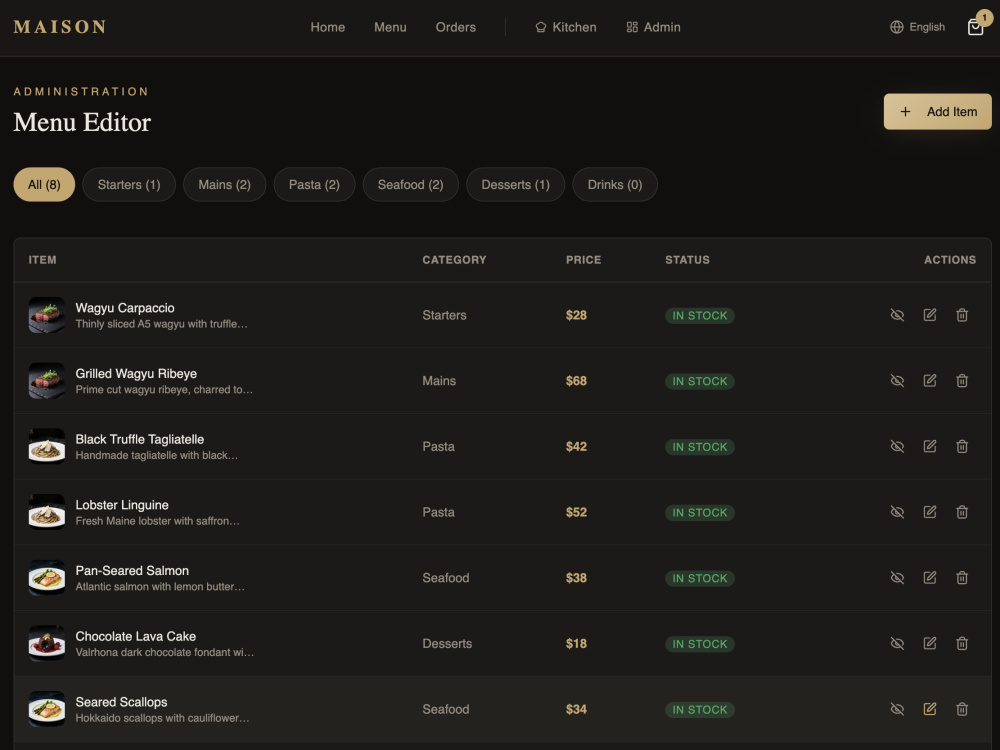This screenshot has height=750, width=1000.
Task: Edit the Pan-Seared Salmon item
Action: click(x=930, y=578)
